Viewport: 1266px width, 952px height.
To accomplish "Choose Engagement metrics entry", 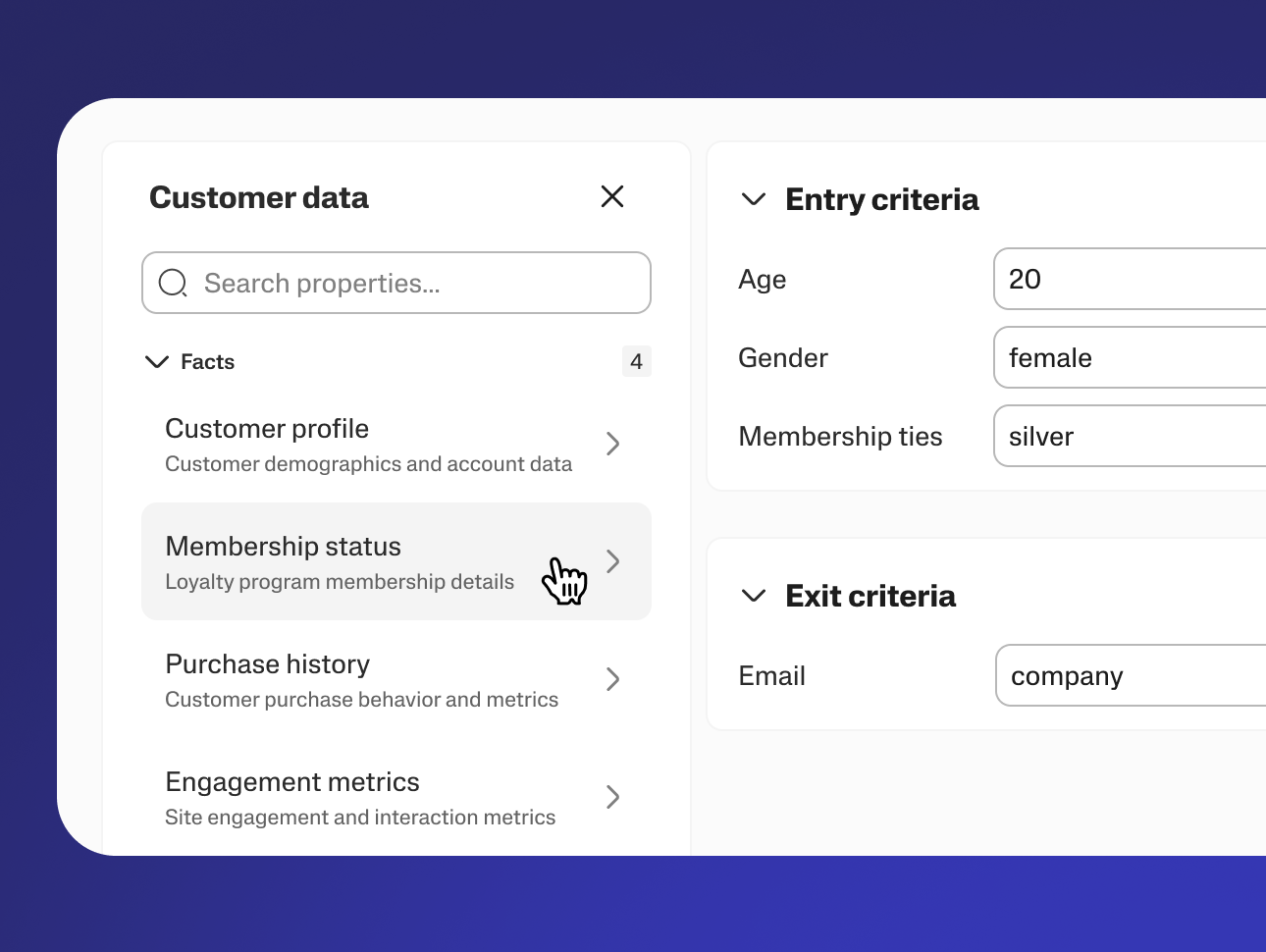I will [x=360, y=797].
